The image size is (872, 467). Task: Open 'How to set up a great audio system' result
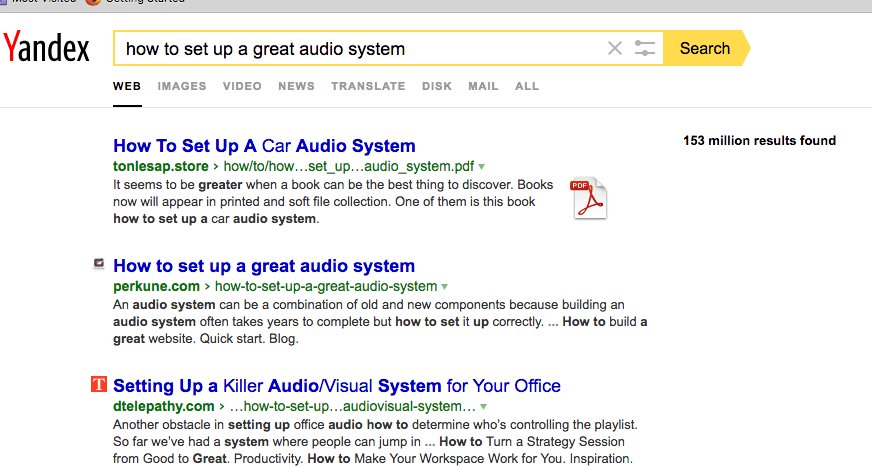pos(264,266)
